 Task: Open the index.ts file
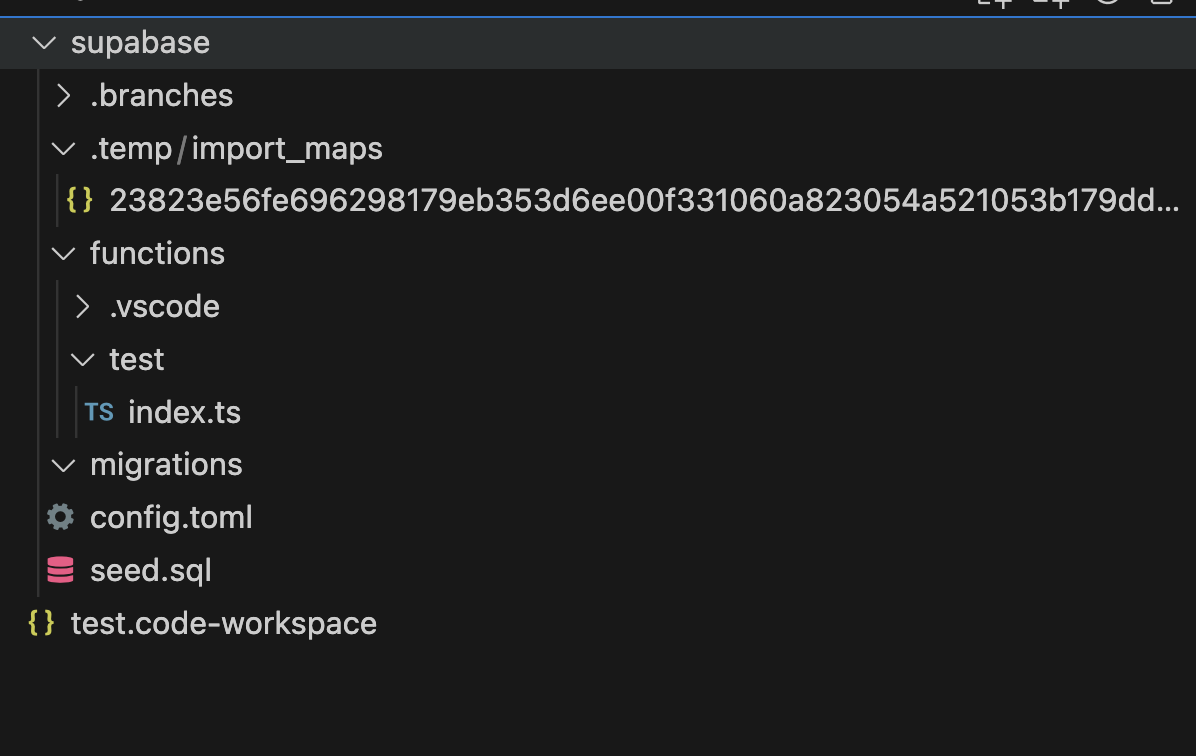(184, 411)
